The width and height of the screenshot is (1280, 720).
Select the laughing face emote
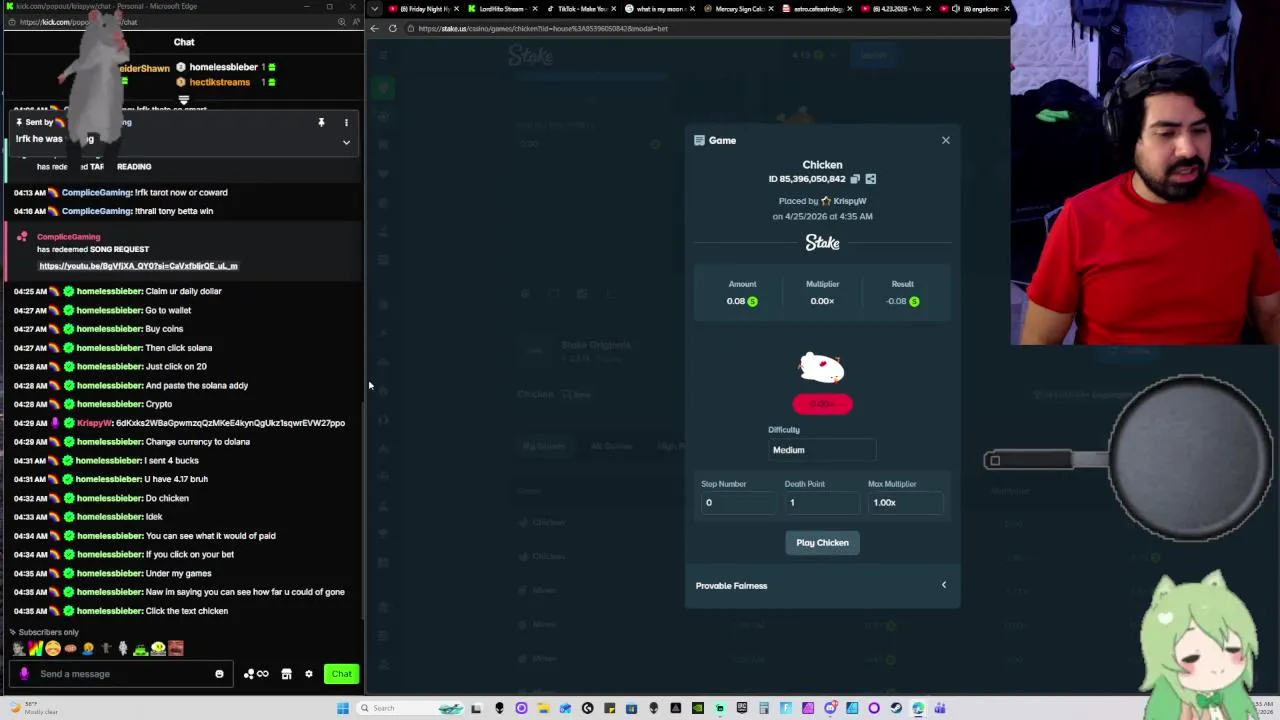53,649
